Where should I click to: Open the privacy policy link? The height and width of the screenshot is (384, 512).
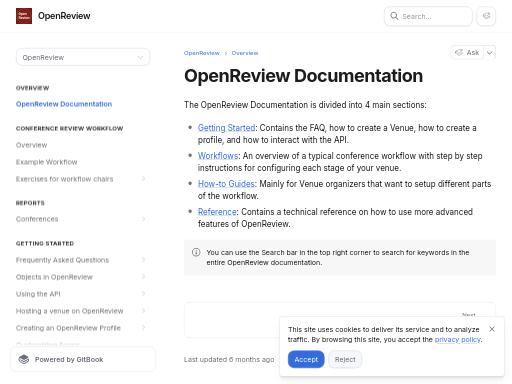(458, 339)
